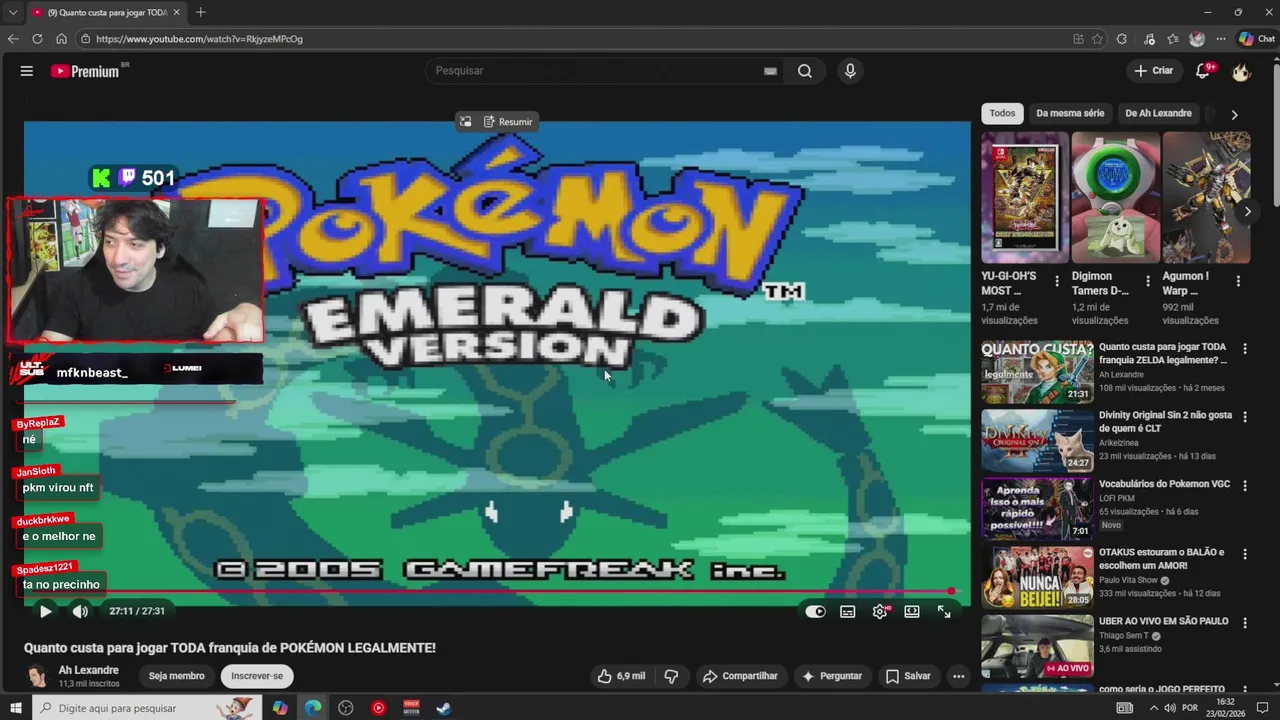This screenshot has height=720, width=1280.
Task: Select the Todos filter chip
Action: click(1002, 113)
